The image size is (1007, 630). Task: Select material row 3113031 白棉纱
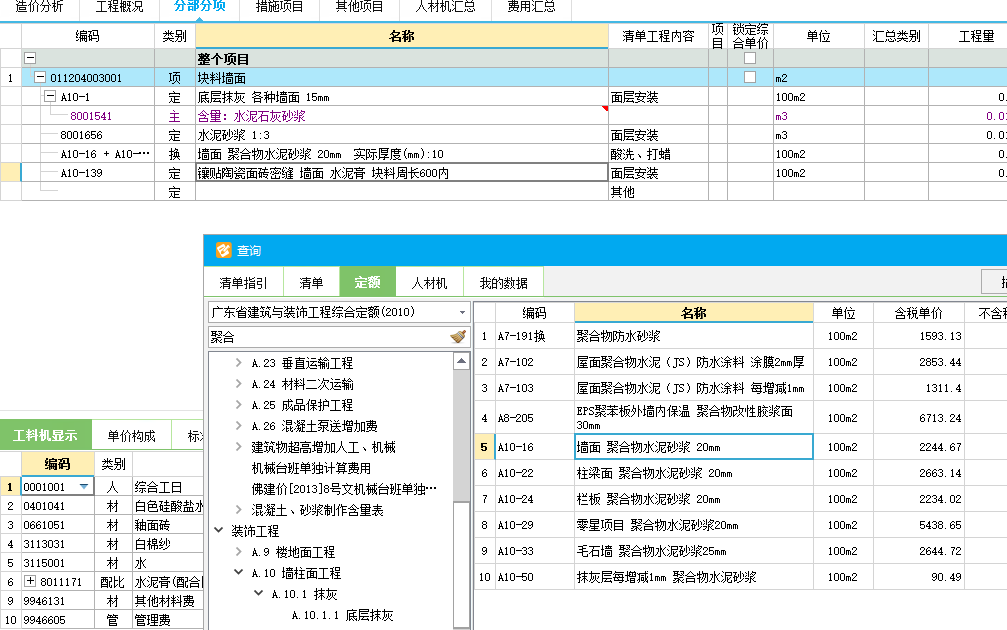101,544
